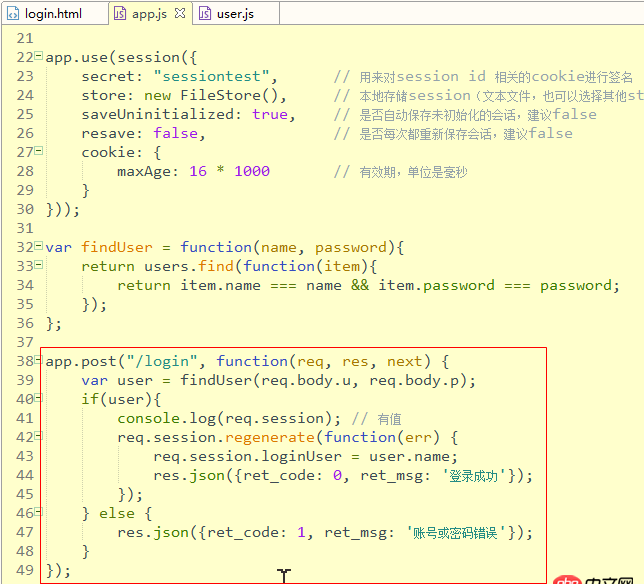Image resolution: width=644 pixels, height=584 pixels.
Task: Click the 有值 comment on line 41
Action: [x=377, y=418]
